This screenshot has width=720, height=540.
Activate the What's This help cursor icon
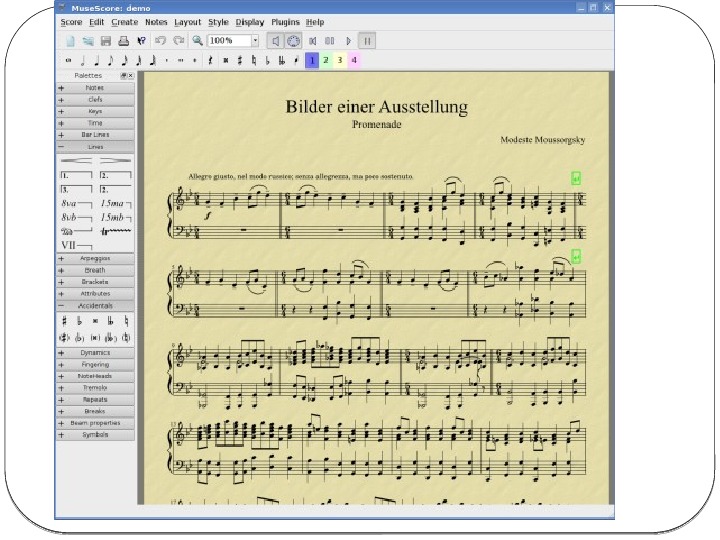coord(141,41)
